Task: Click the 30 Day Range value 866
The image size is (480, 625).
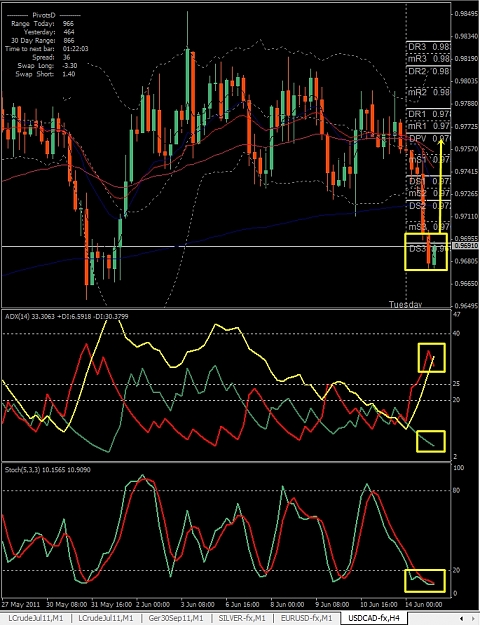Action: click(69, 40)
